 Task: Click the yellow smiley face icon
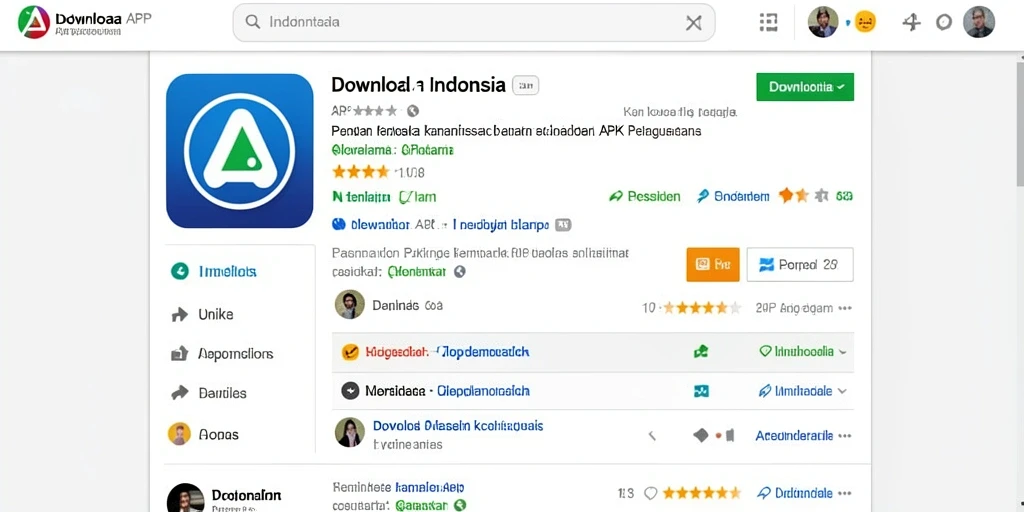coord(865,23)
